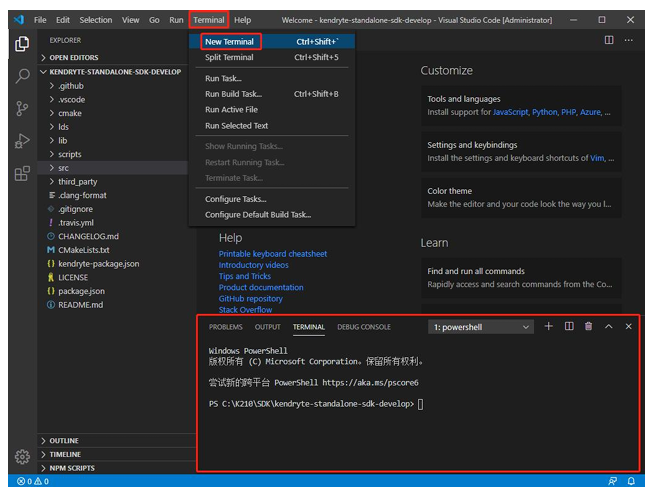
Task: Kill the terminal with trash icon
Action: click(x=588, y=326)
